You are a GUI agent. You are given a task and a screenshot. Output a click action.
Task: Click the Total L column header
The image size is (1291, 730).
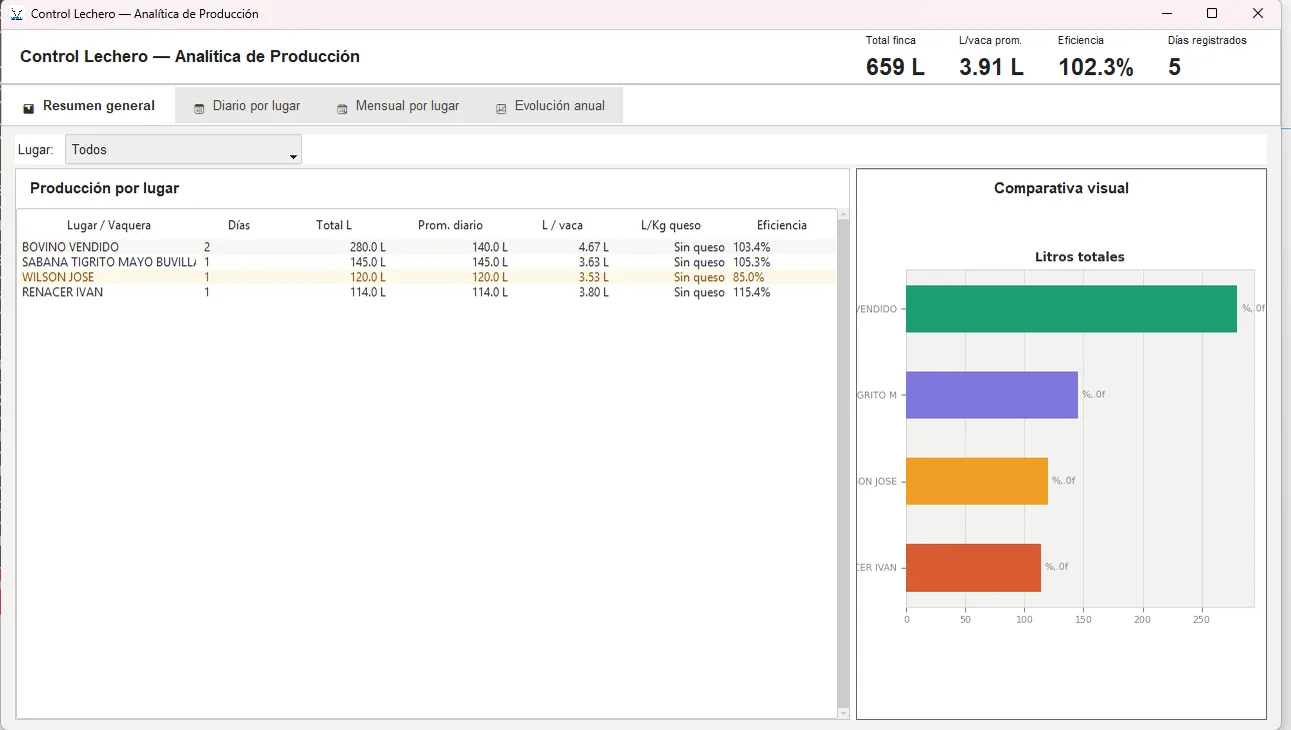point(334,225)
